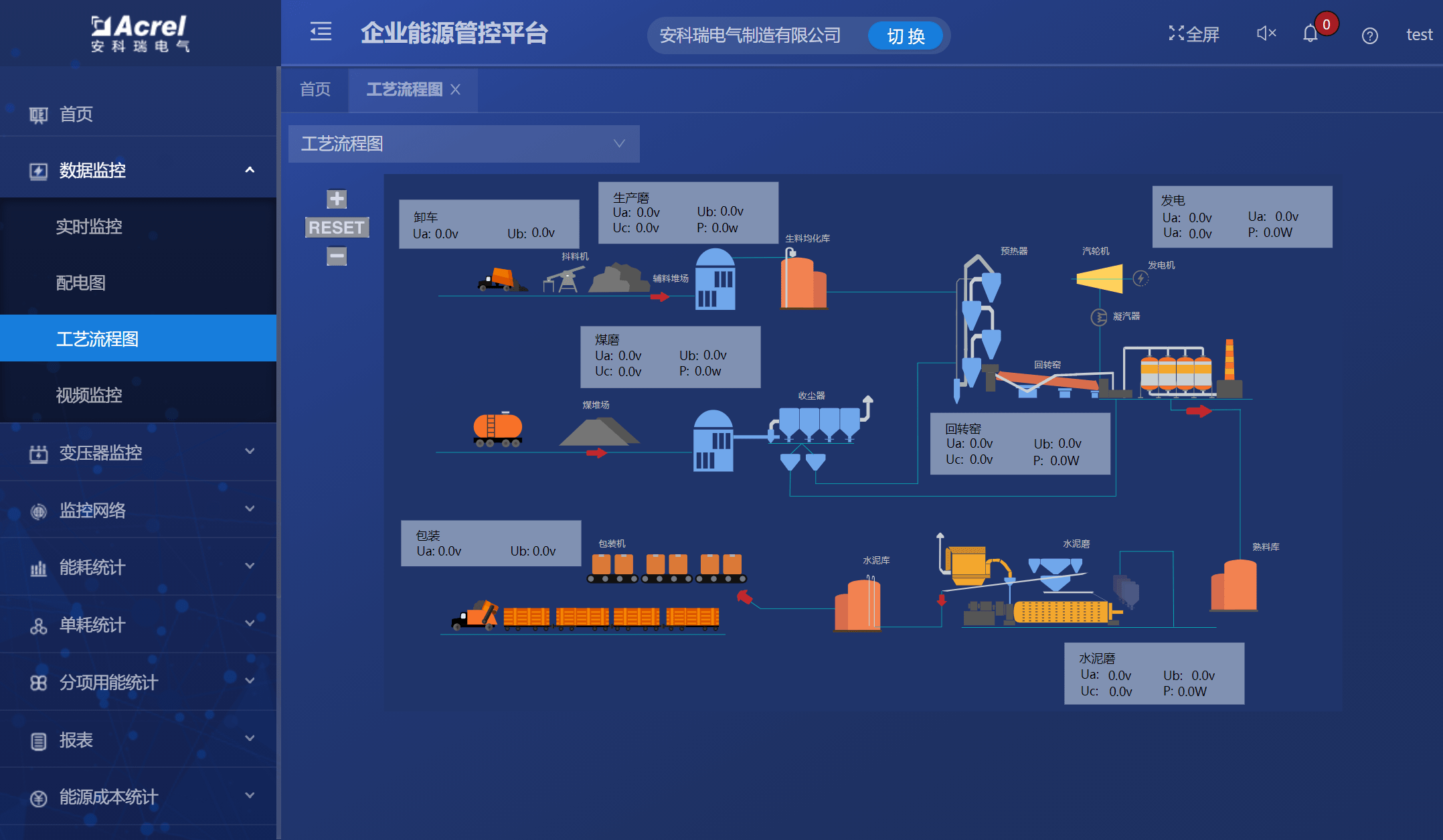This screenshot has height=840, width=1443.
Task: Click the Acrel logo
Action: click(140, 33)
